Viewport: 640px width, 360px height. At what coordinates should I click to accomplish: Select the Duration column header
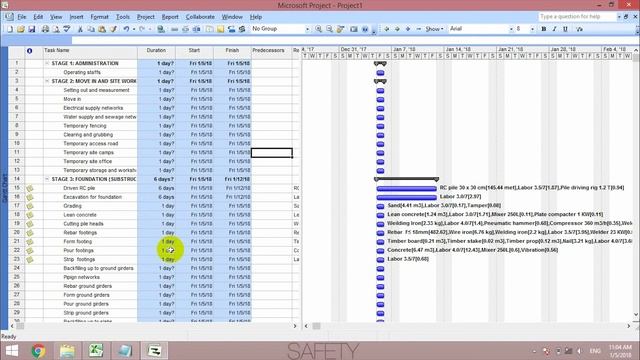pyautogui.click(x=156, y=52)
